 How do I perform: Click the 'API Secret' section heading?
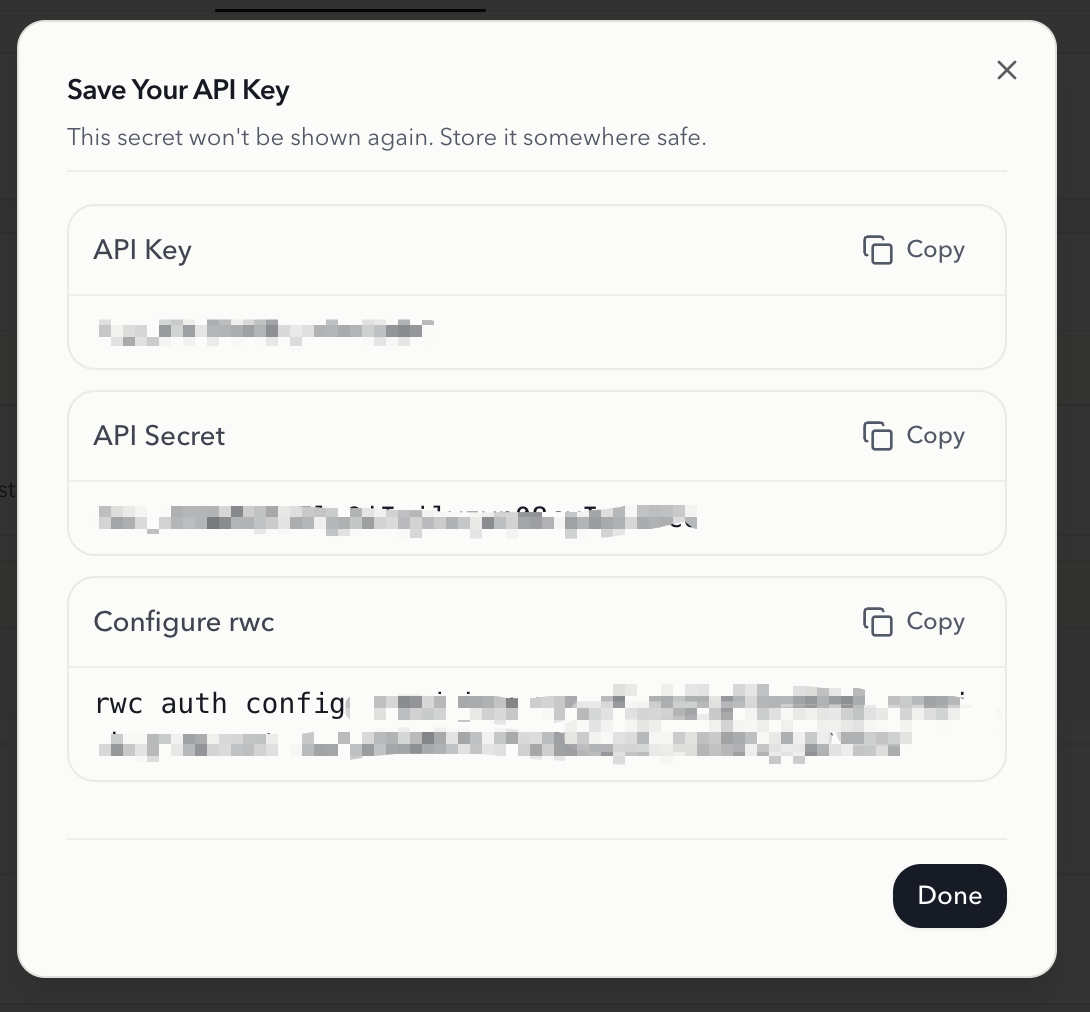(159, 436)
